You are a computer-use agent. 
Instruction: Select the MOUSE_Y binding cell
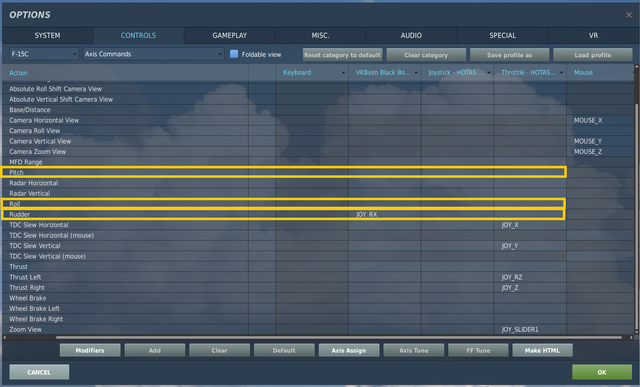click(600, 141)
